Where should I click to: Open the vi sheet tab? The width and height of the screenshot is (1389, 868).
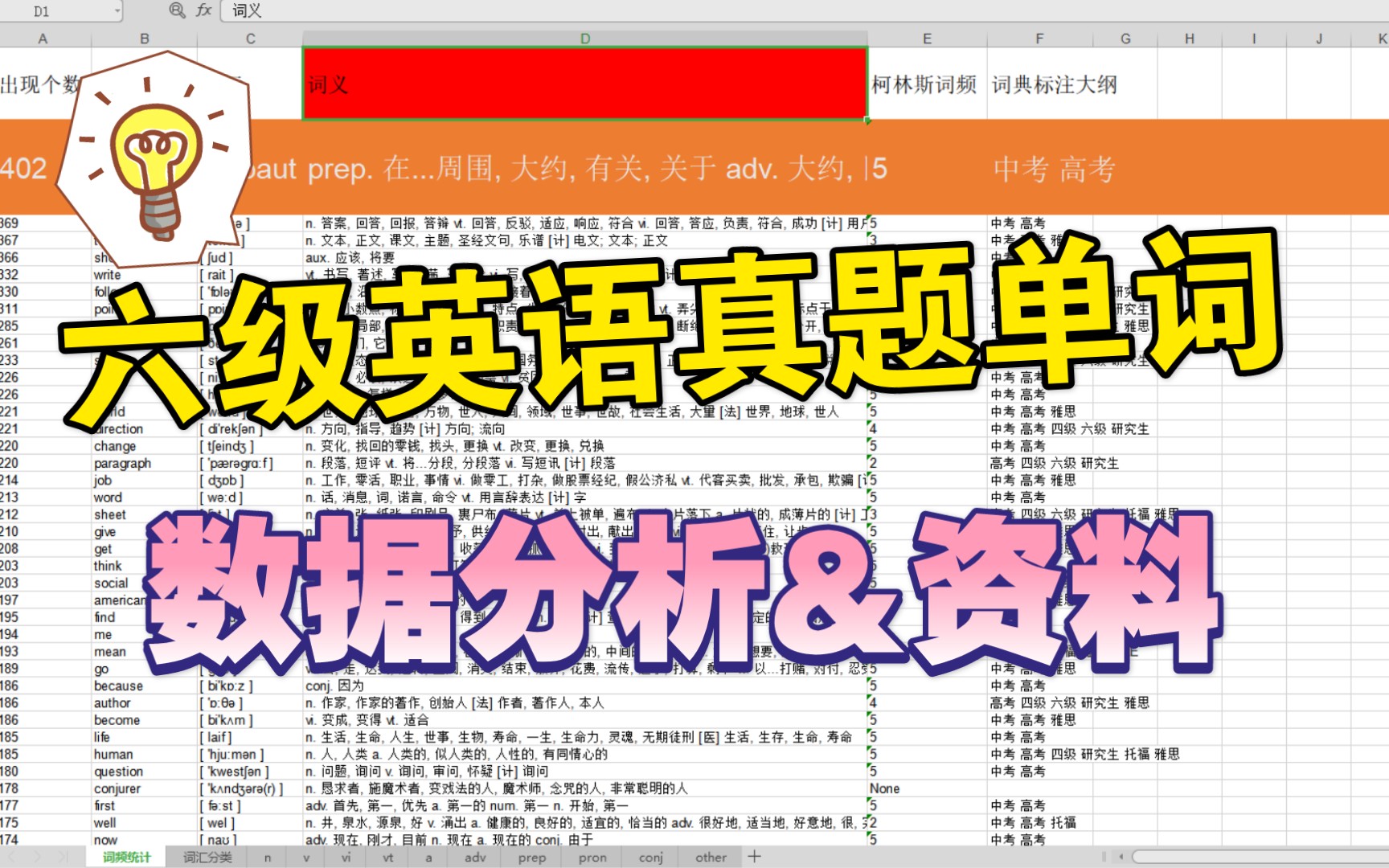point(346,857)
